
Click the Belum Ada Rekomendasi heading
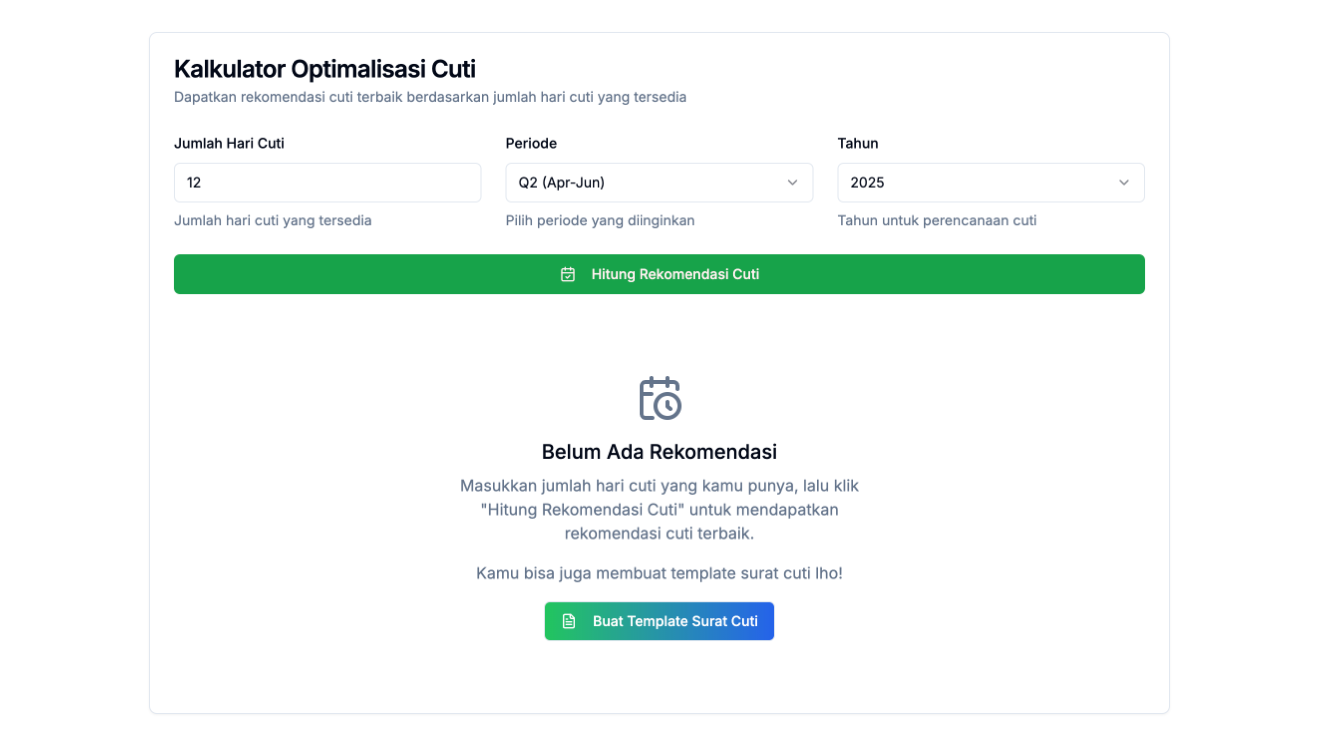point(659,452)
